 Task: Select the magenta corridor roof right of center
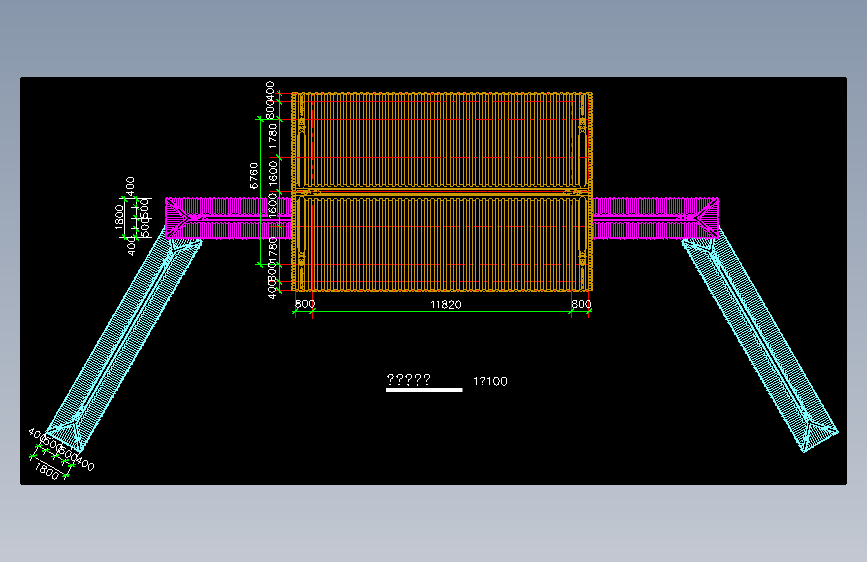[x=656, y=218]
